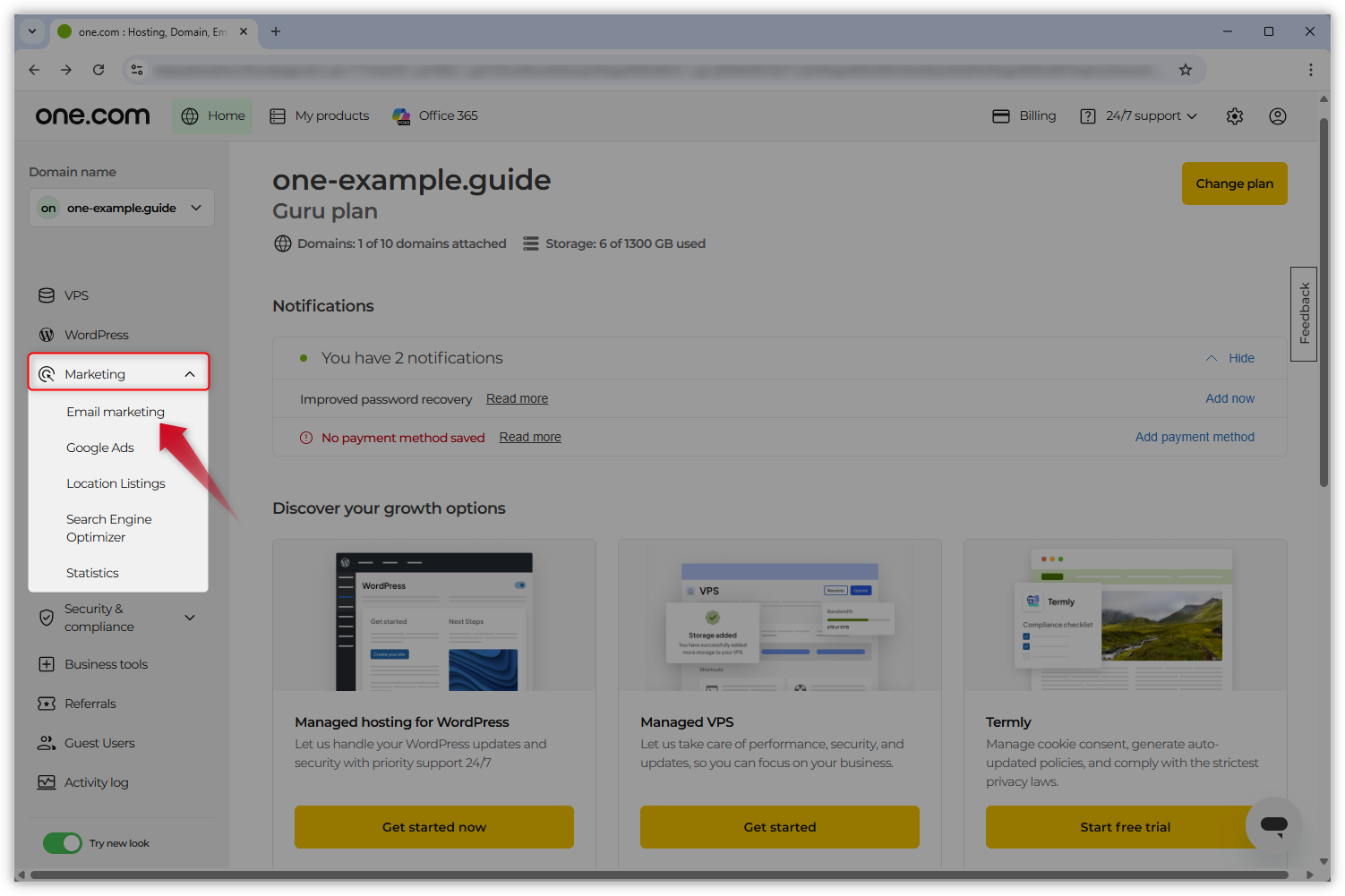Click the one.com logo
Image resolution: width=1345 pixels, height=896 pixels.
pos(92,116)
